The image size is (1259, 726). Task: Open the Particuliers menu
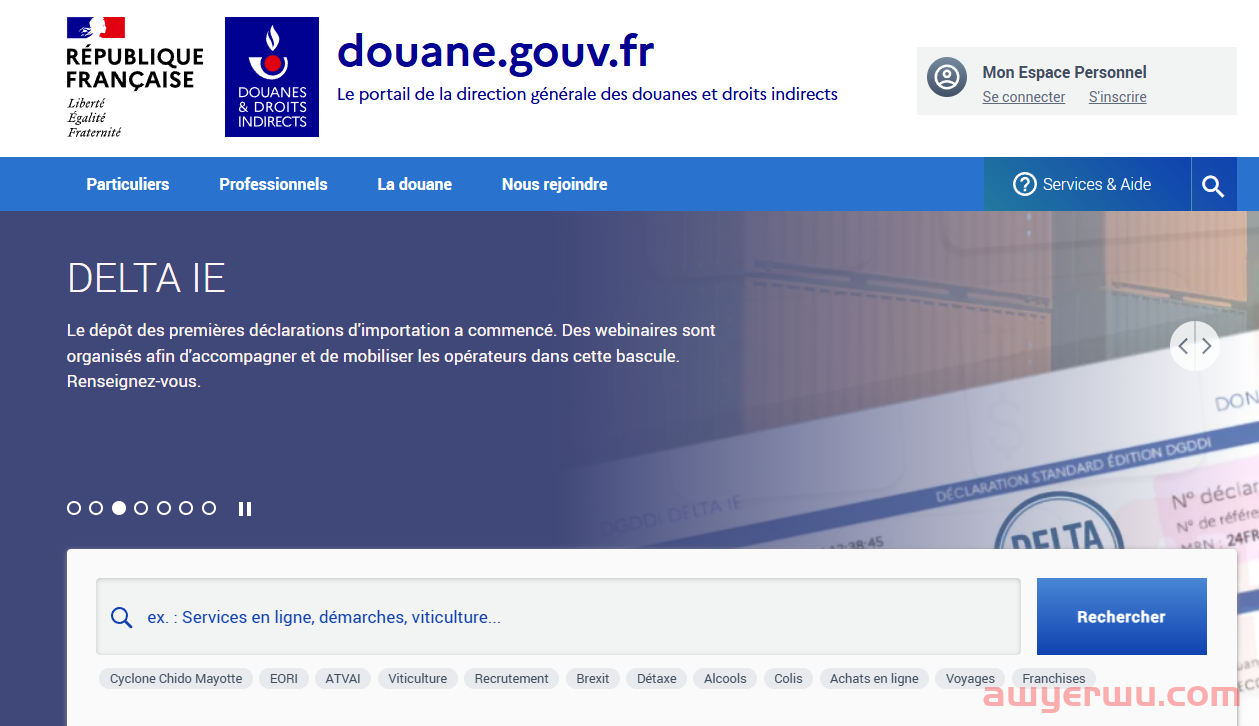coord(128,184)
